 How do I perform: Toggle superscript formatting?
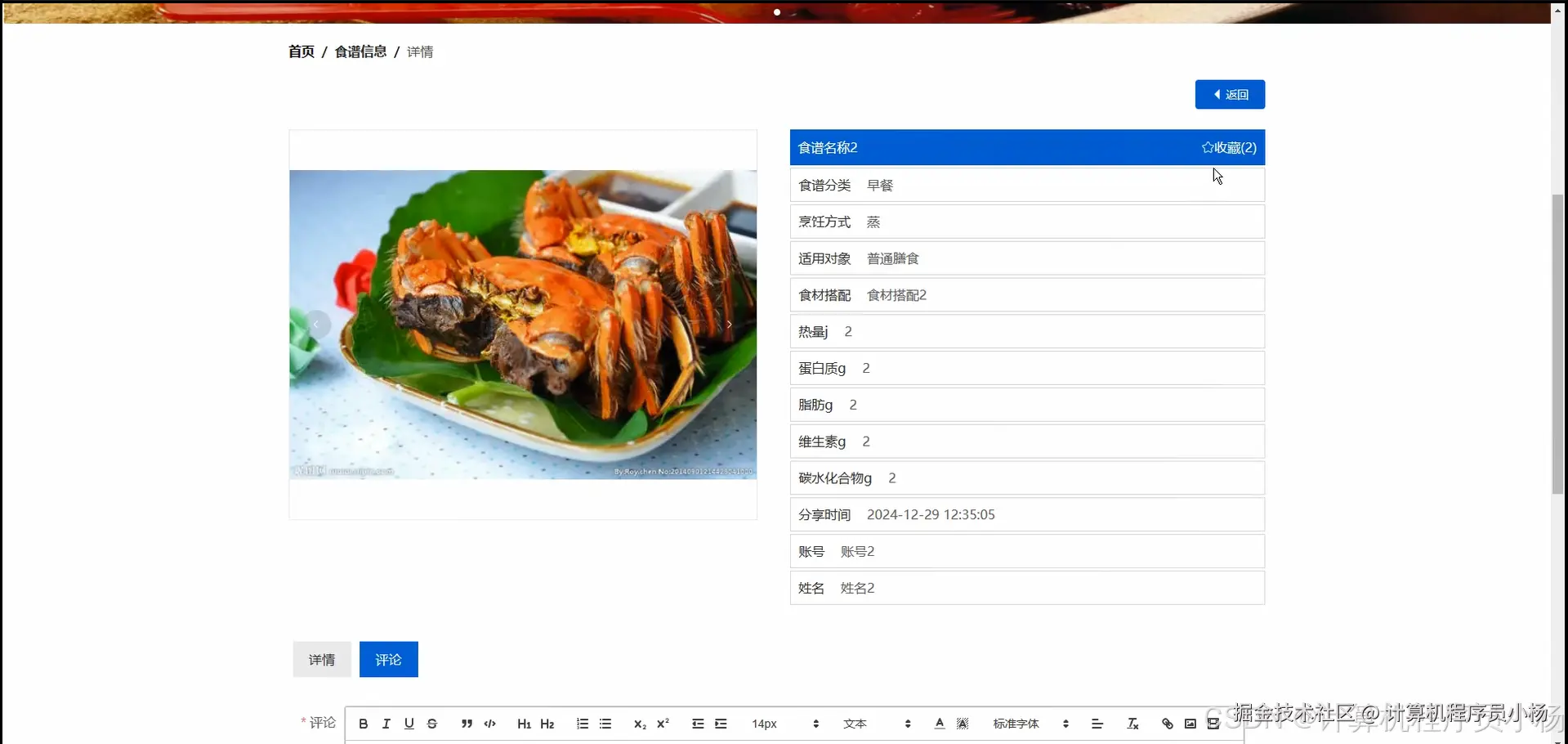point(663,724)
